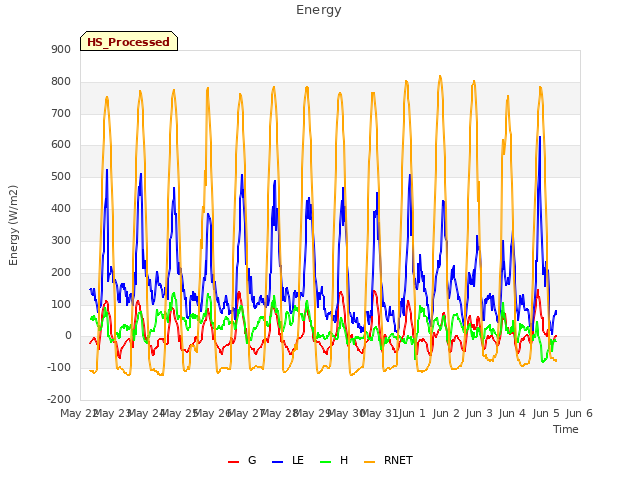Viewport: 640px width, 480px height.
Task: Toggle the G series in legend
Action: coord(242,460)
